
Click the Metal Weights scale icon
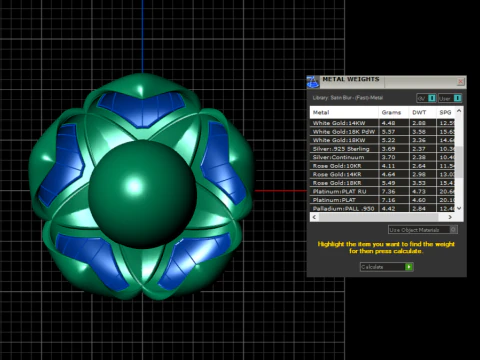click(313, 82)
